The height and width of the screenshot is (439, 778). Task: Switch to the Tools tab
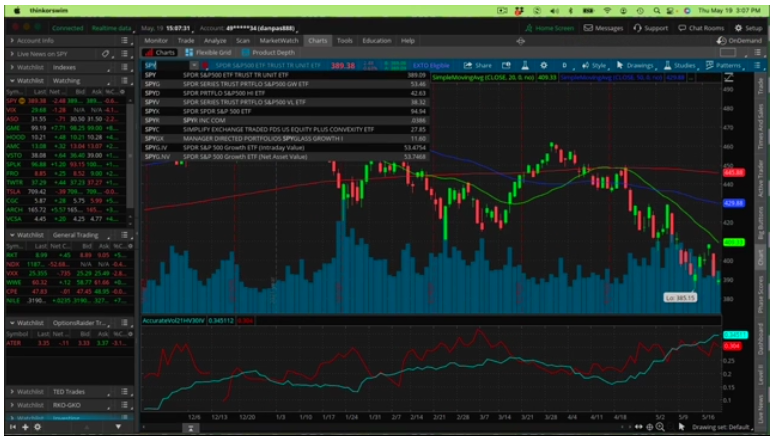point(344,41)
